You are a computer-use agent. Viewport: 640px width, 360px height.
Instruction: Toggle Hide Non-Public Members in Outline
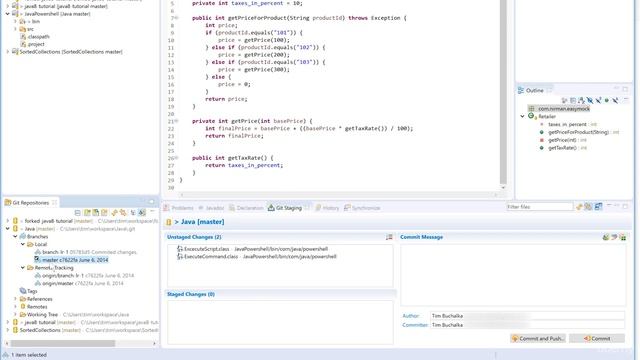coord(607,100)
